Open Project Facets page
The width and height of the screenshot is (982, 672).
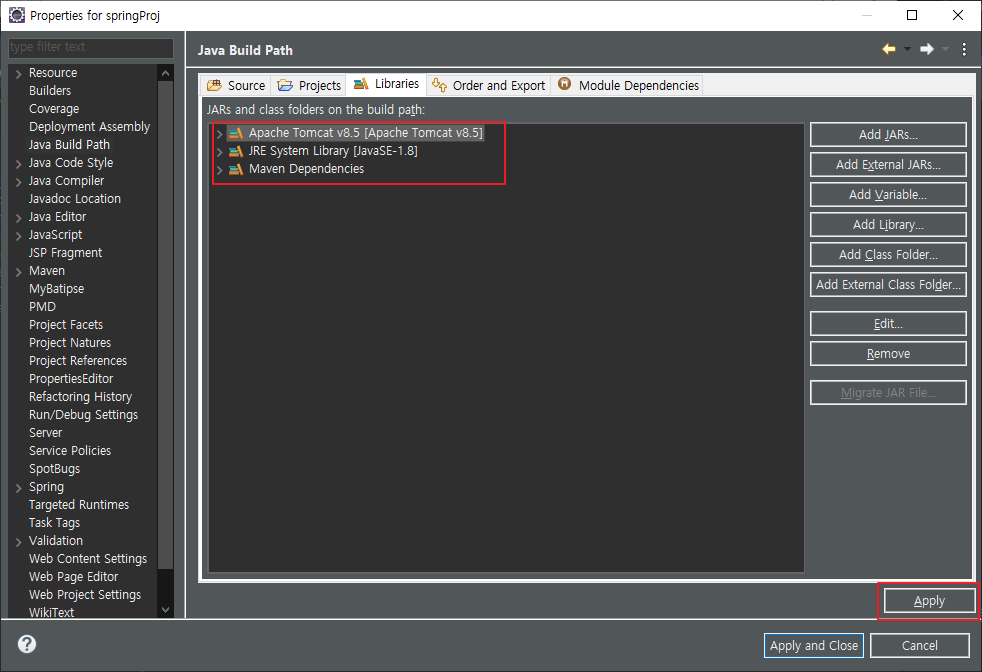click(x=66, y=325)
